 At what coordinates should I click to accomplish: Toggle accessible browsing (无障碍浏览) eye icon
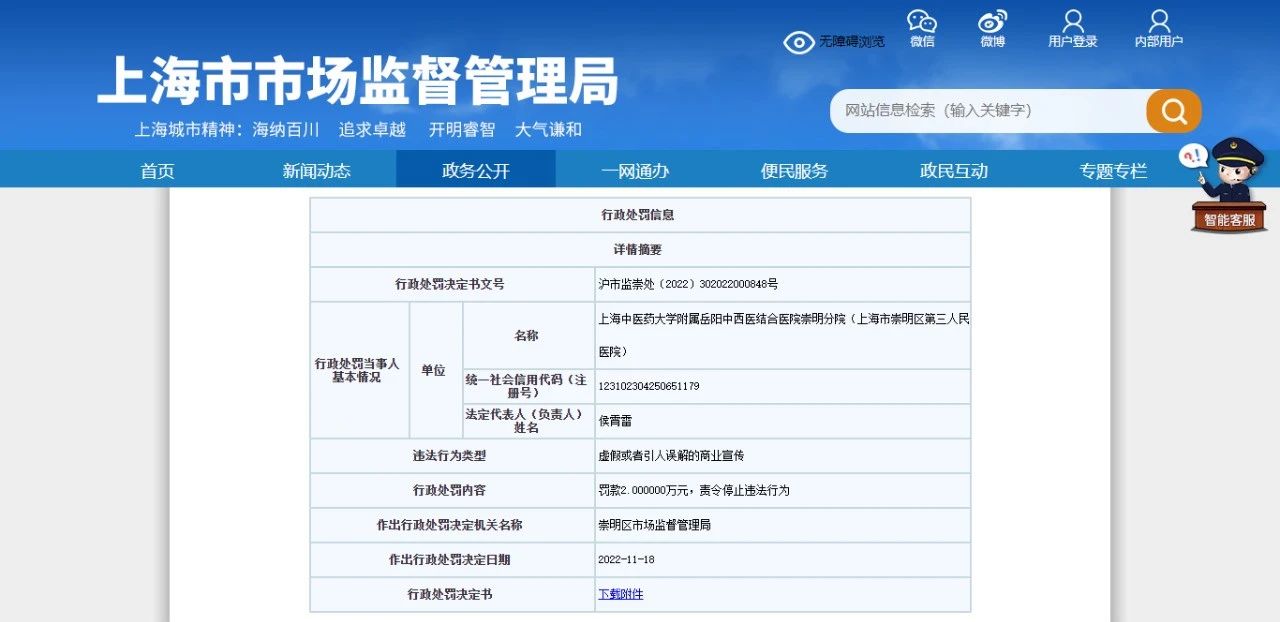click(799, 42)
